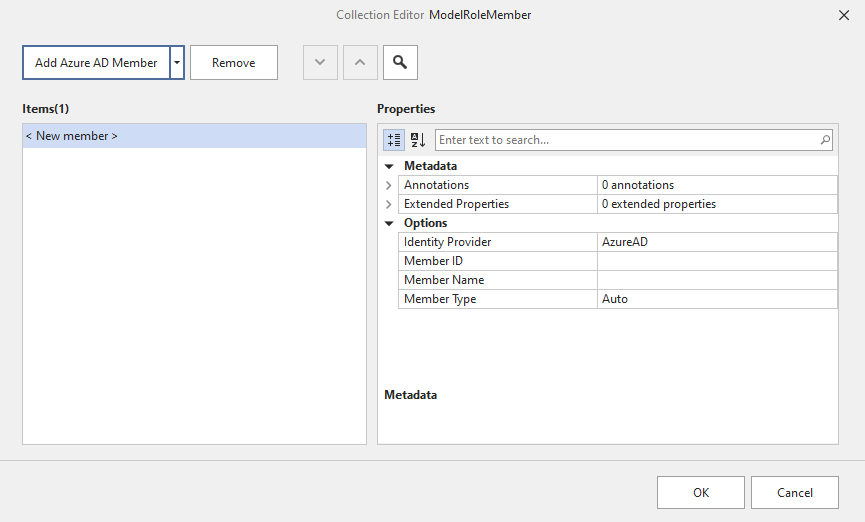
Task: Select the Member Type value Auto
Action: (716, 299)
